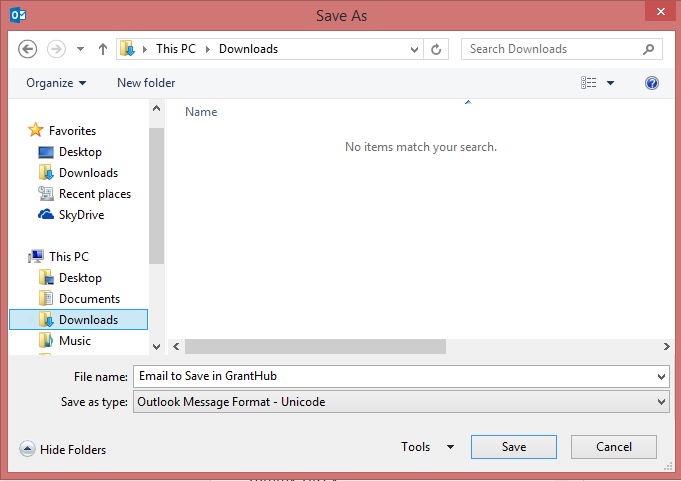The image size is (681, 481).
Task: Click the Save button
Action: coord(514,447)
